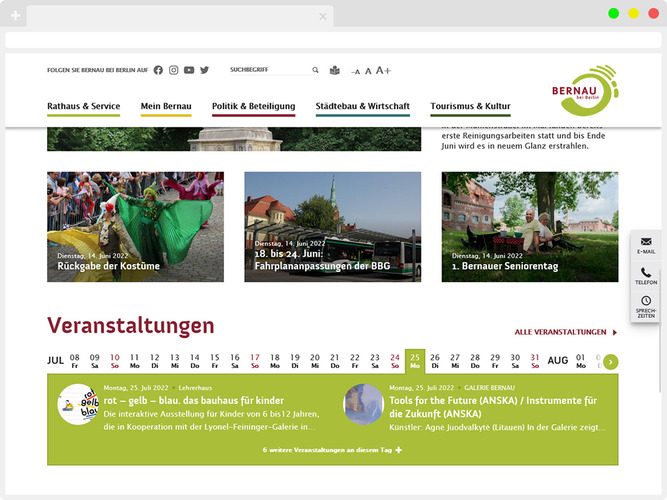Open the Instagram profile icon

click(x=173, y=70)
